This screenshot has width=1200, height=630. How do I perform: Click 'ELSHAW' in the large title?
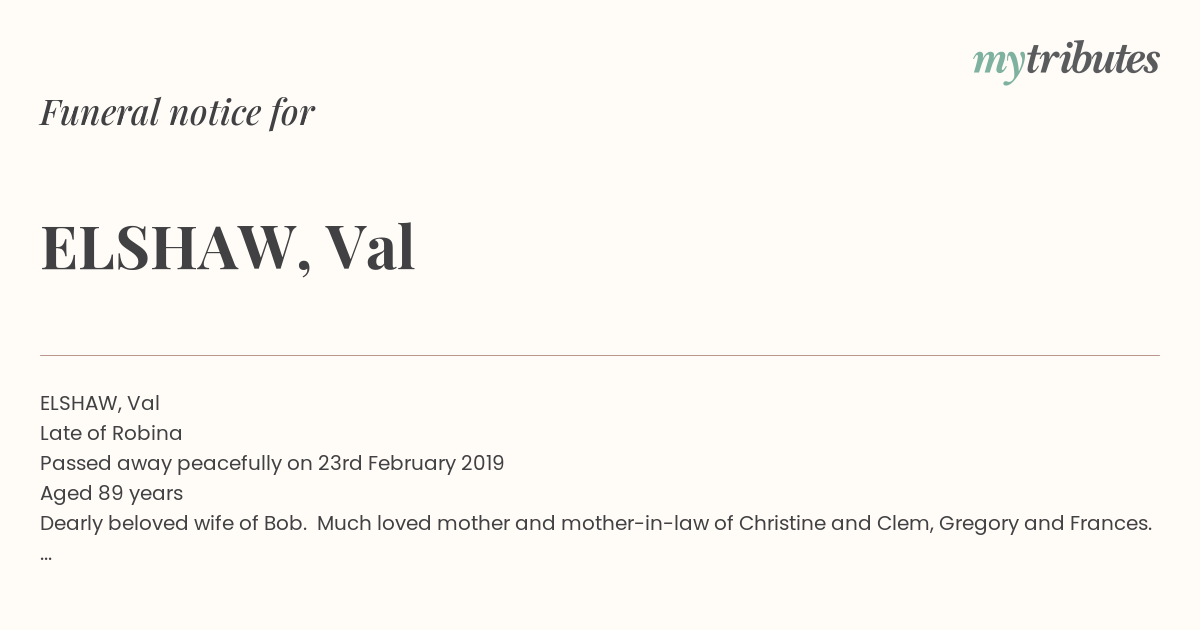tap(169, 248)
